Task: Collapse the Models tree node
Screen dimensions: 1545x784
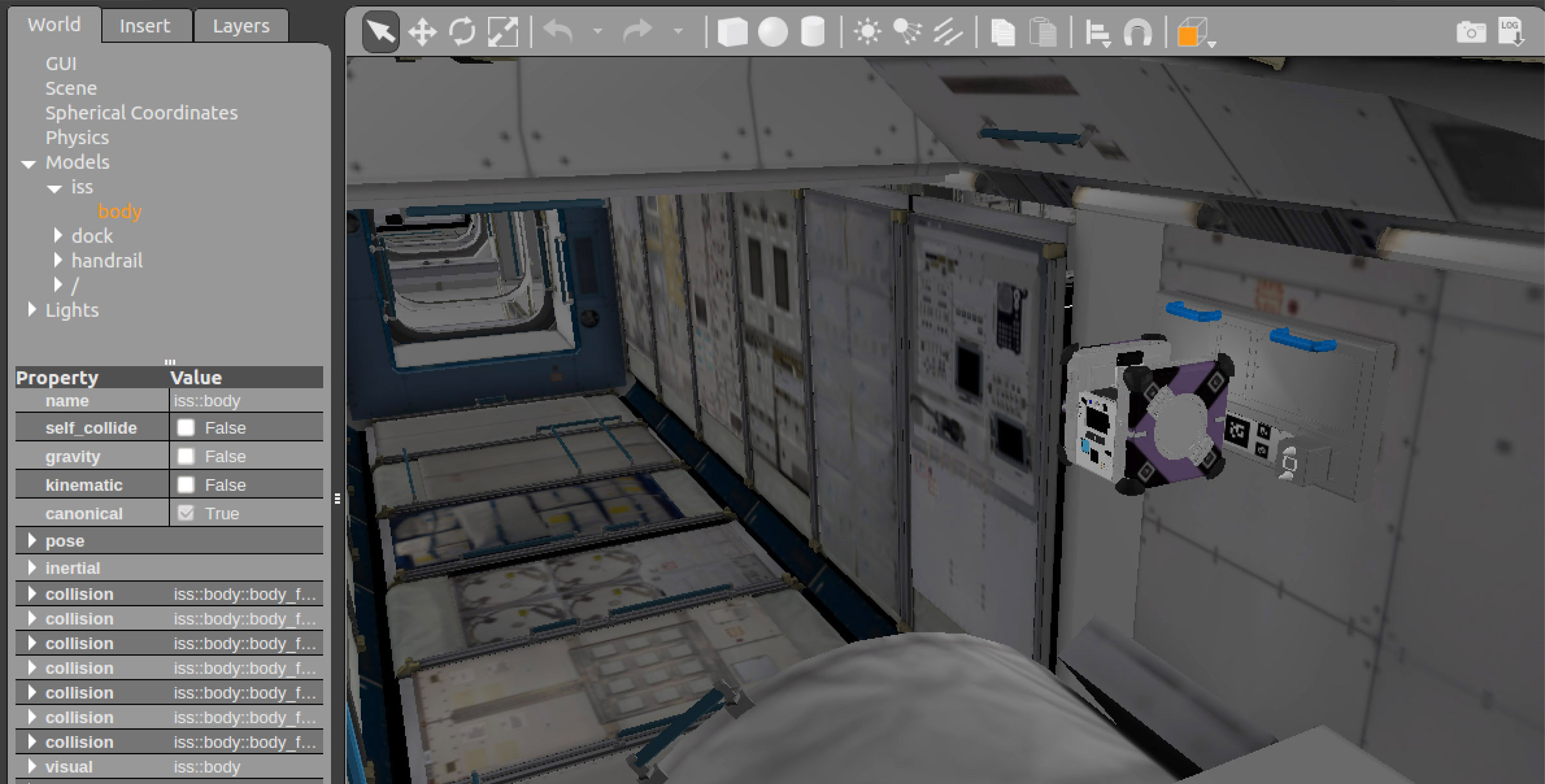Action: 28,163
